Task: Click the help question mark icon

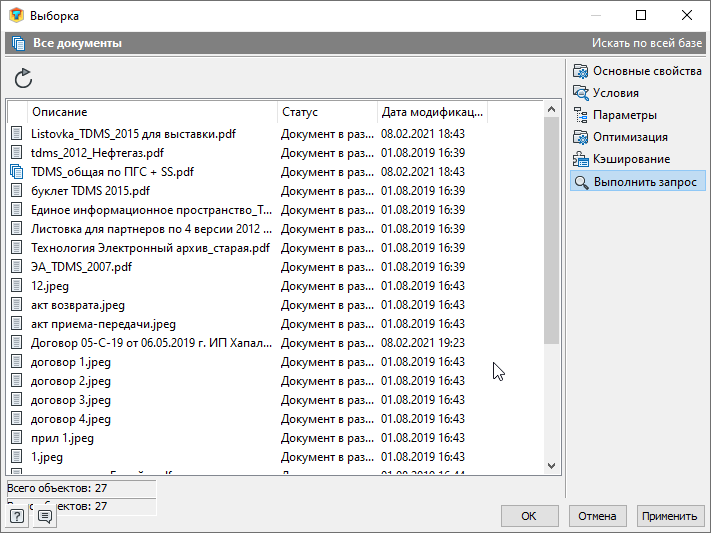Action: coord(17,516)
